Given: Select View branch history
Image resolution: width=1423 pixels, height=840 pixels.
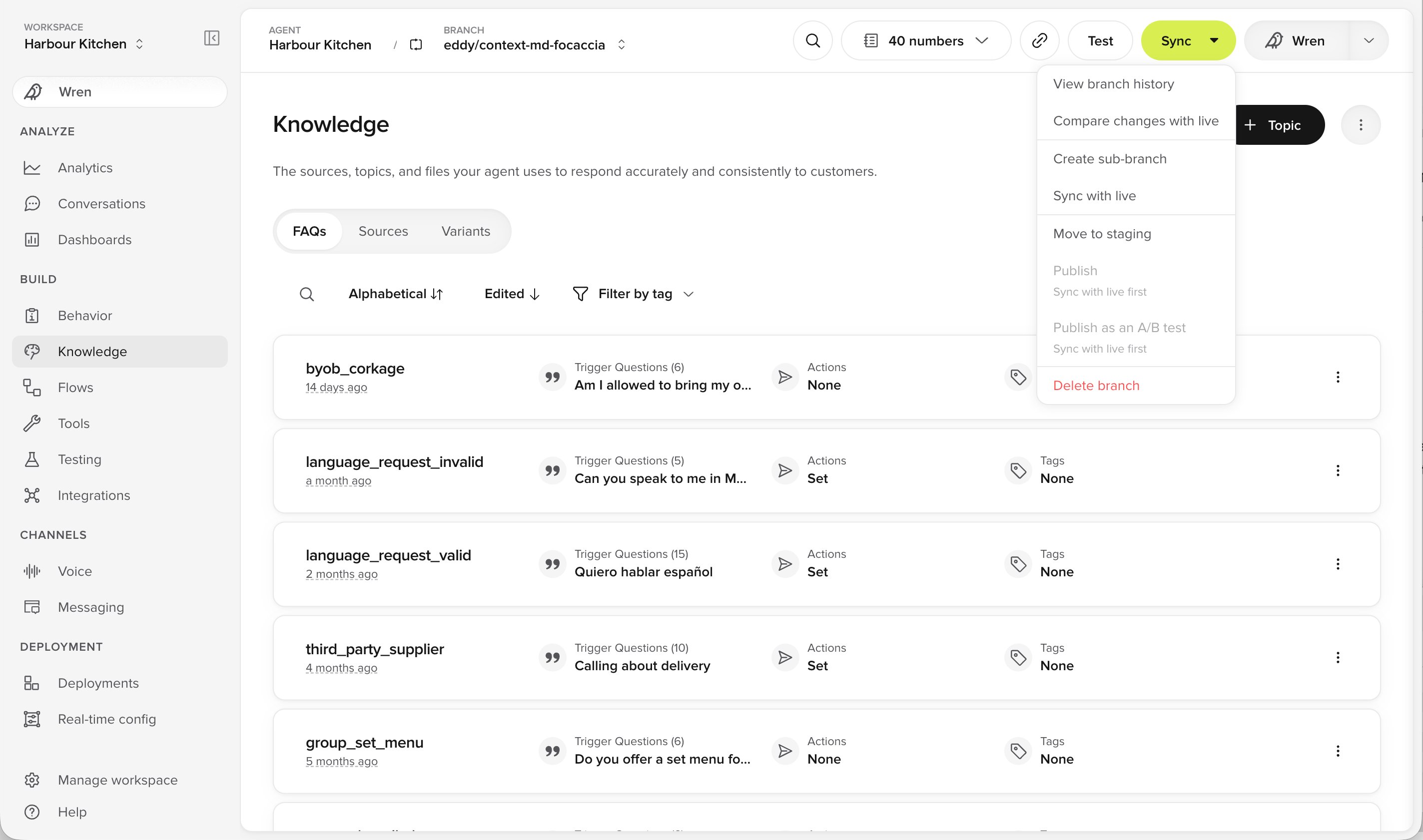Looking at the screenshot, I should click(1135, 84).
